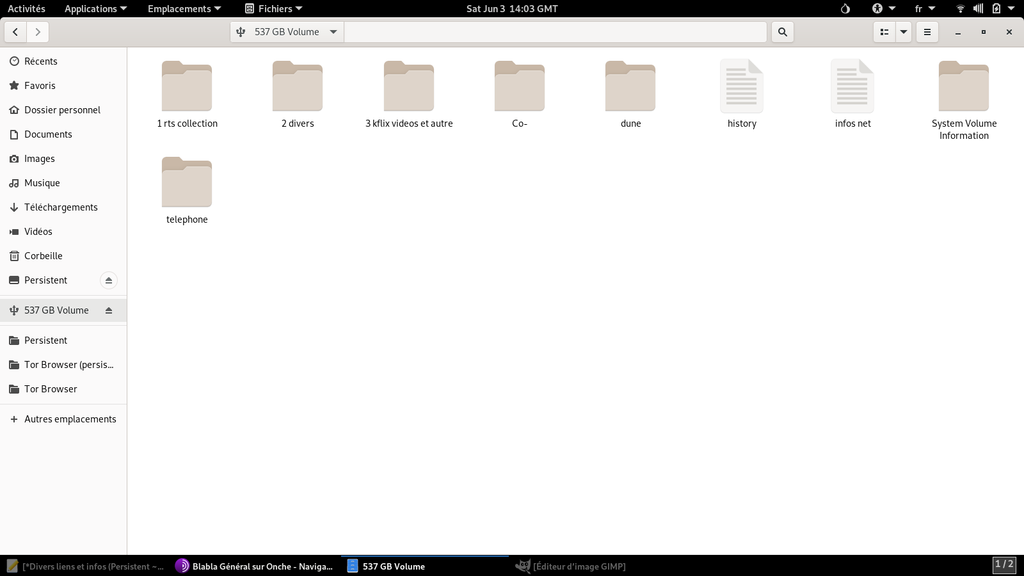Go to Téléchargements in sidebar
This screenshot has width=1024, height=576.
pos(60,207)
